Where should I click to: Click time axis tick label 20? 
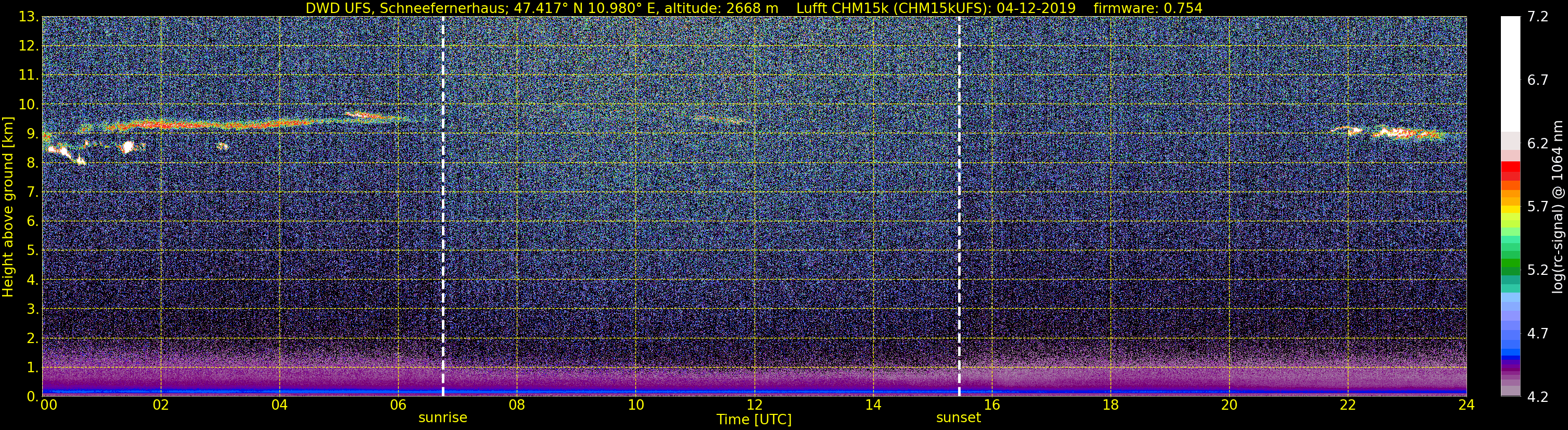(1229, 406)
